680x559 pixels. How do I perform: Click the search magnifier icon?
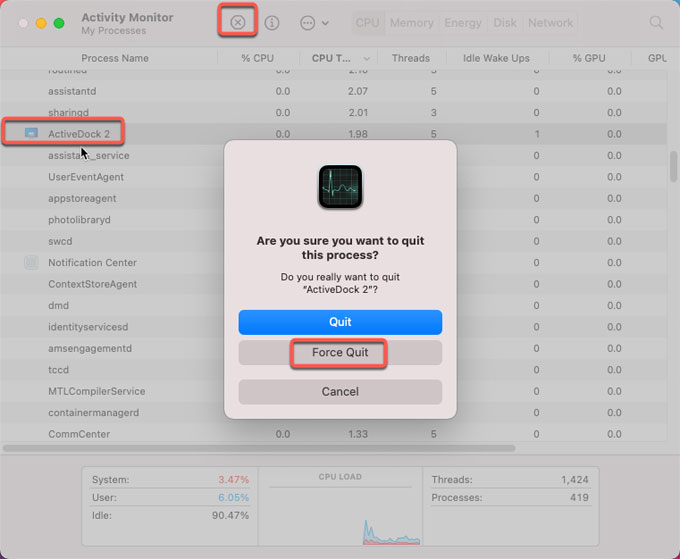[656, 23]
